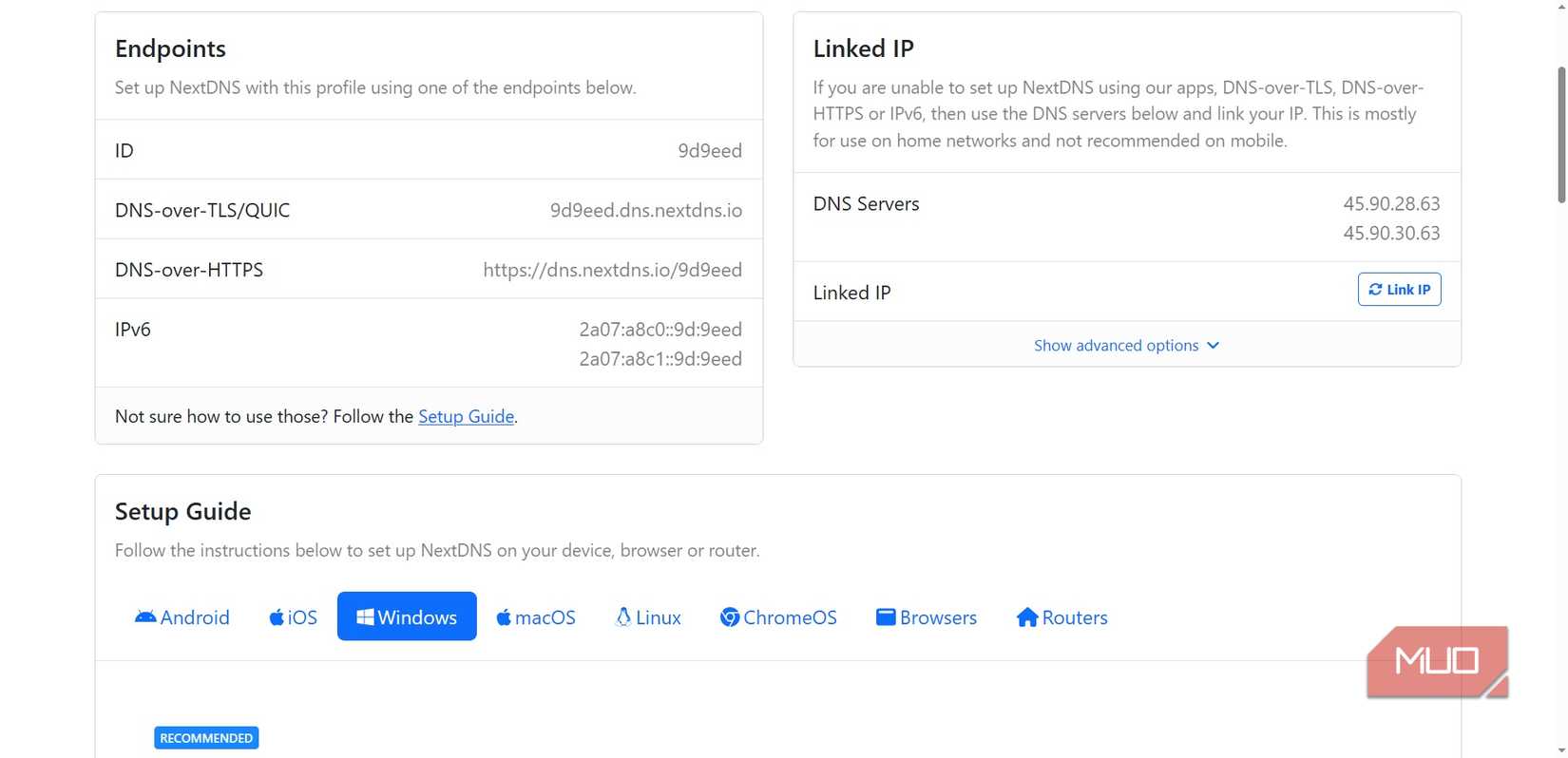Expand Show advanced options

1126,346
